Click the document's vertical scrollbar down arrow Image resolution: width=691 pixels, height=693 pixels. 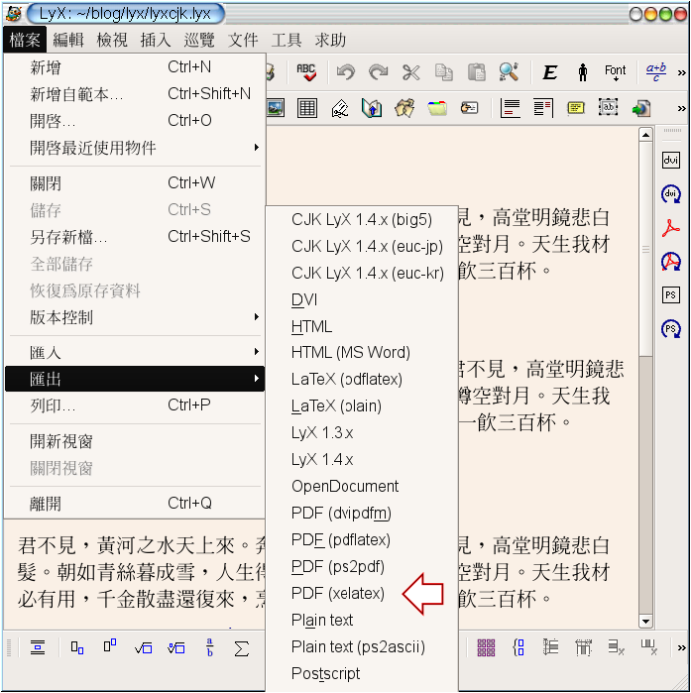645,621
